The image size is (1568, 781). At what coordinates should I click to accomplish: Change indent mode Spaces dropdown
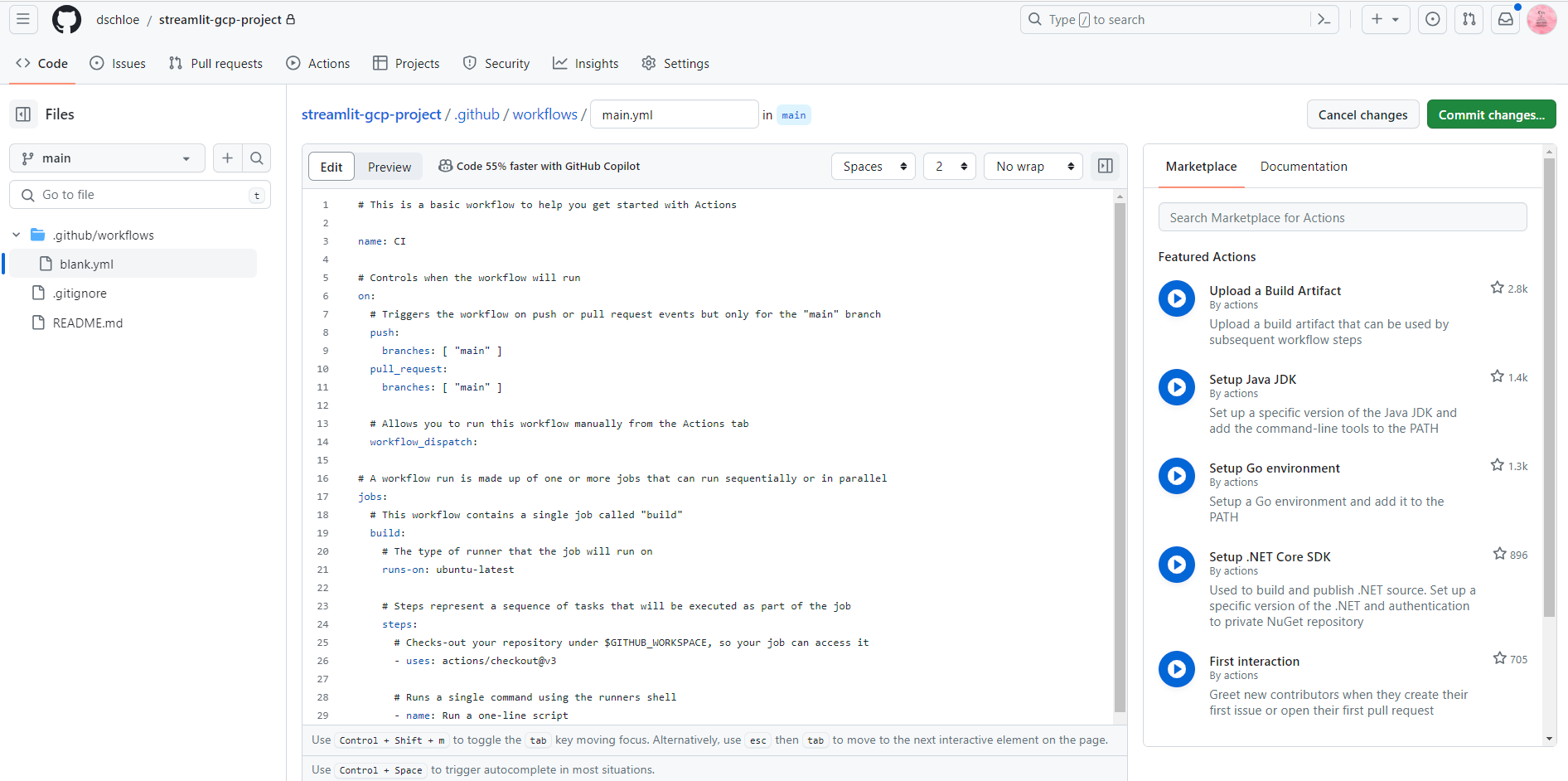pyautogui.click(x=874, y=167)
